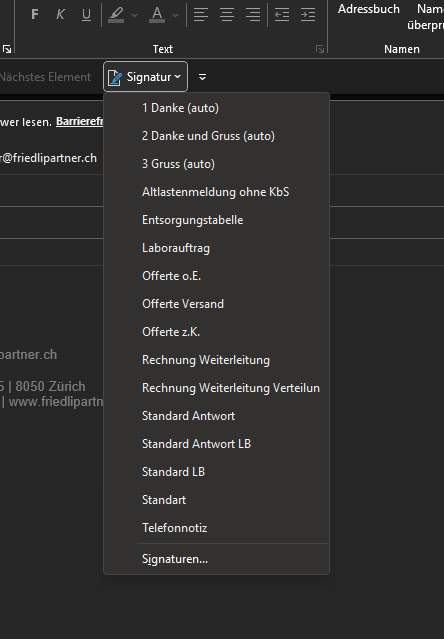Decrease indent of paragraph
Screen dimensions: 444x639
[282, 15]
